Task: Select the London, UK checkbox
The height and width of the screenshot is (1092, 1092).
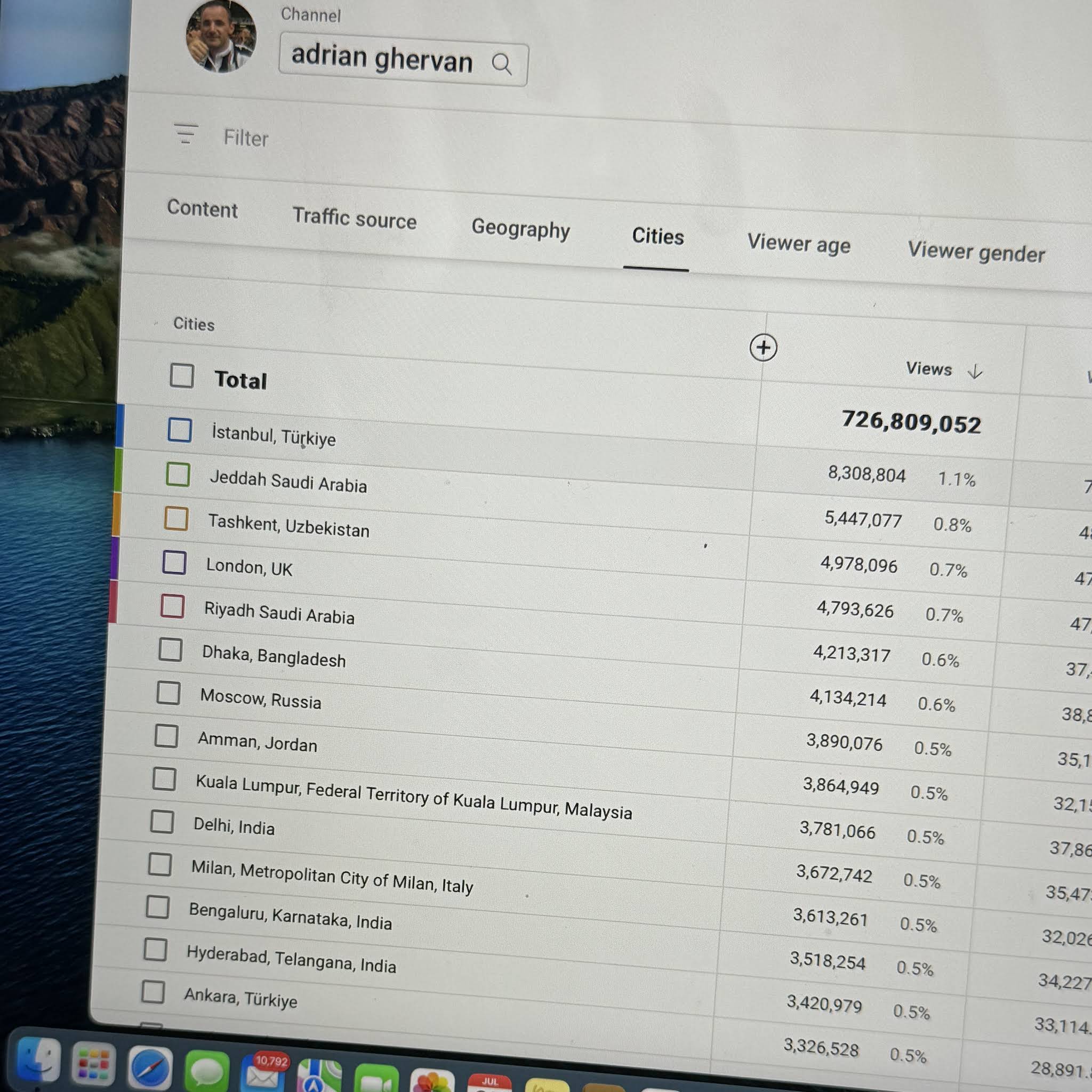Action: [174, 563]
